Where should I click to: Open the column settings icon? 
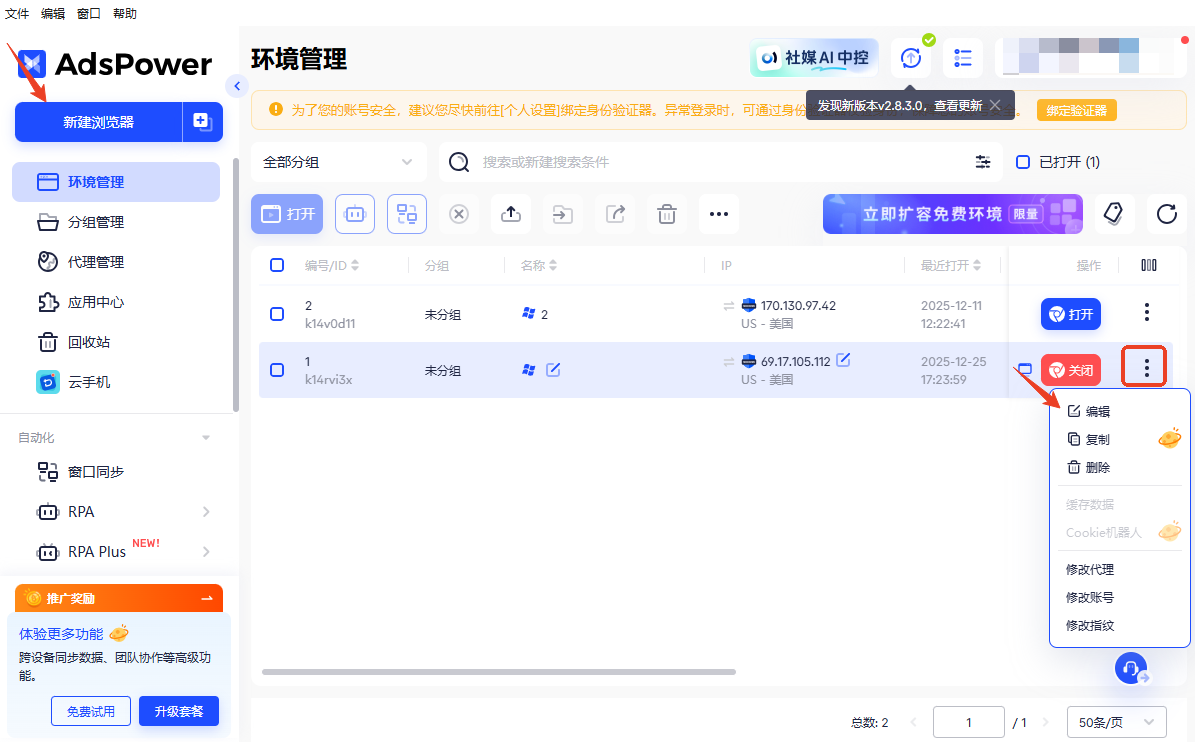[x=1149, y=265]
